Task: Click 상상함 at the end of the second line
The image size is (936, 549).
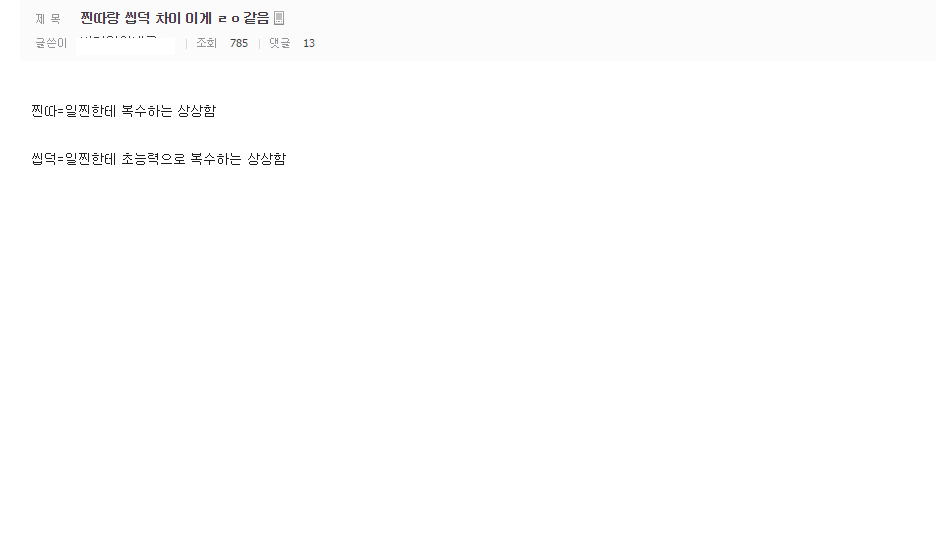Action: (x=267, y=159)
